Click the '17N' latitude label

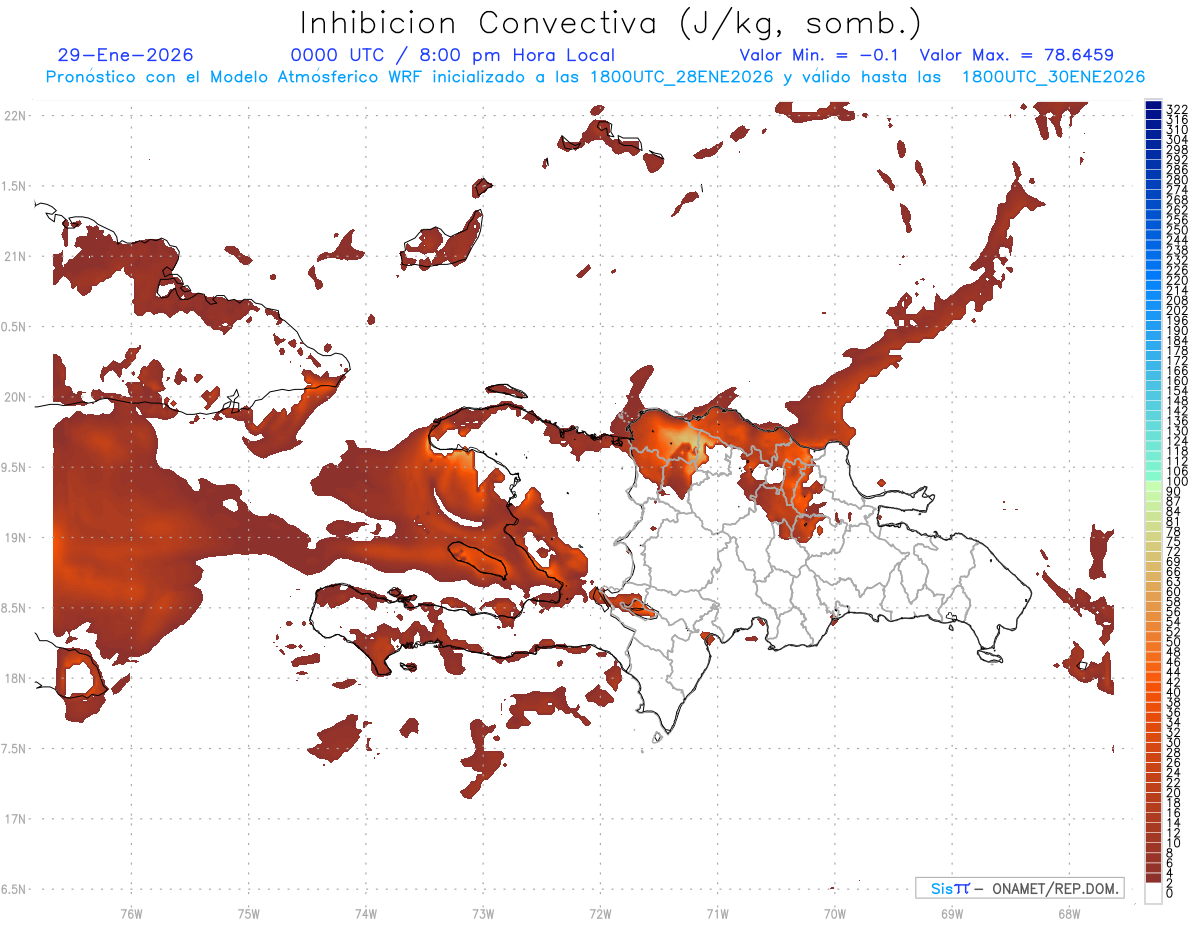point(15,820)
